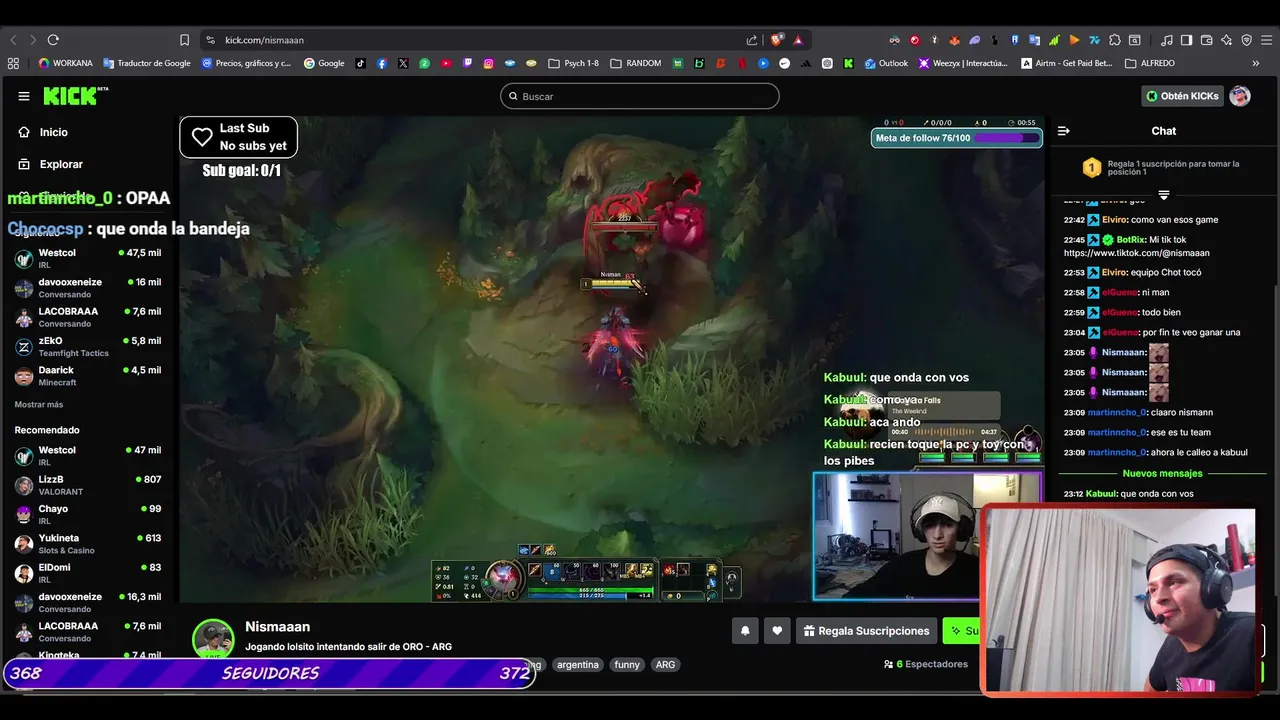Open the X (Twitter) bookmark icon
This screenshot has width=1280, height=720.
click(403, 63)
